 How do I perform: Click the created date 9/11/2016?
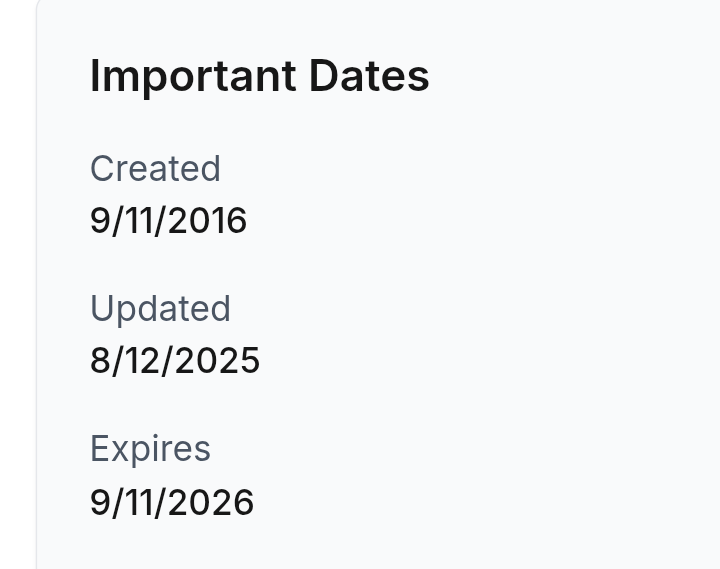pos(169,221)
